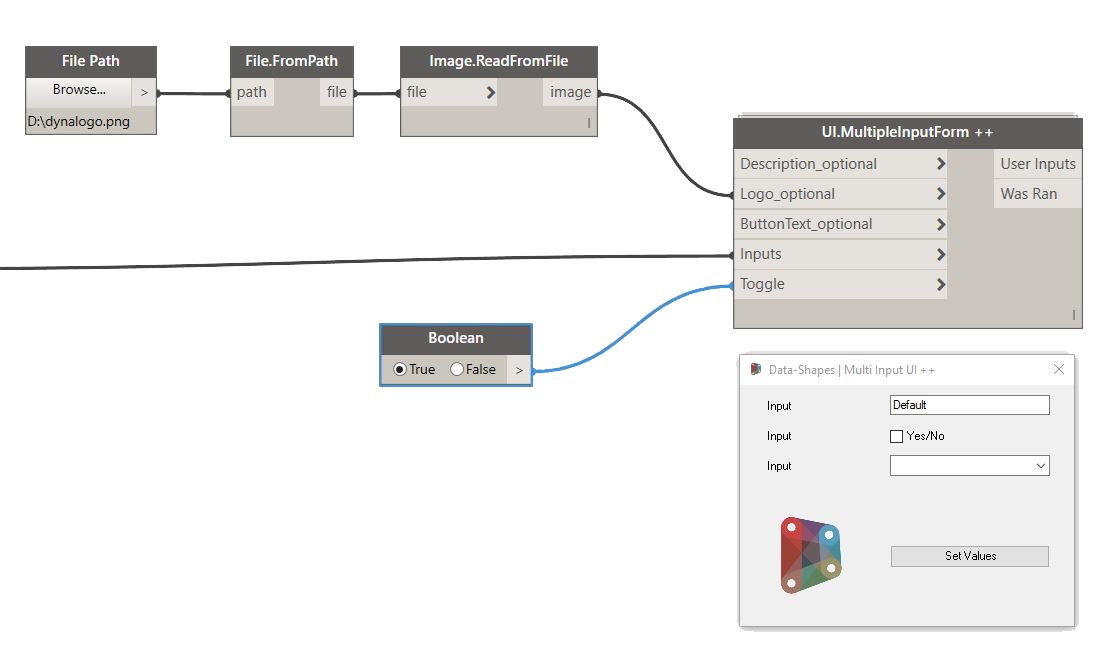Select the False radio button in Boolean node
The width and height of the screenshot is (1113, 660).
457,369
